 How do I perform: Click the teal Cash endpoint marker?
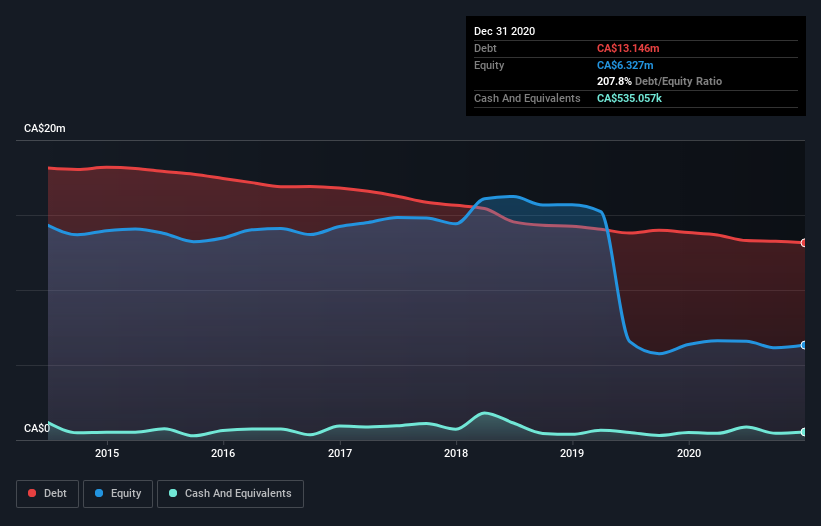pos(804,432)
